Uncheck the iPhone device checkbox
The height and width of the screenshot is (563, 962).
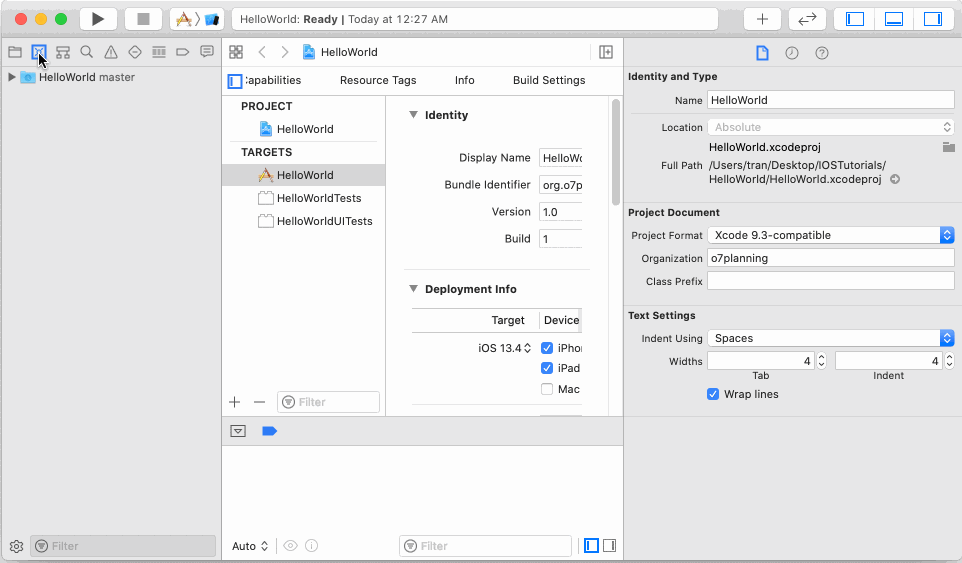547,348
